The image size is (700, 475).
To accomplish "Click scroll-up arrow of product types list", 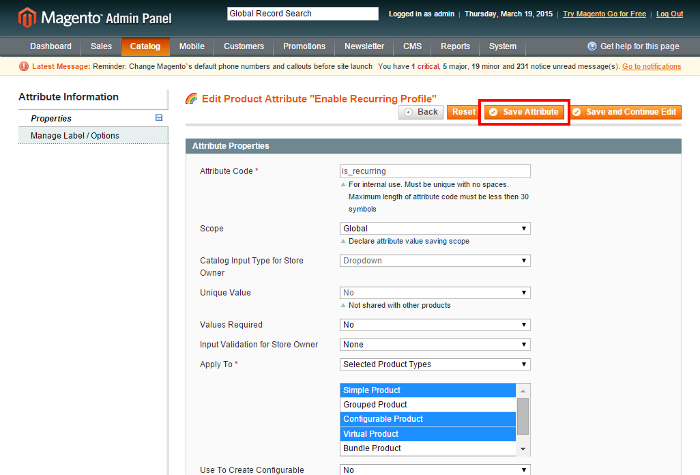I will coord(523,391).
